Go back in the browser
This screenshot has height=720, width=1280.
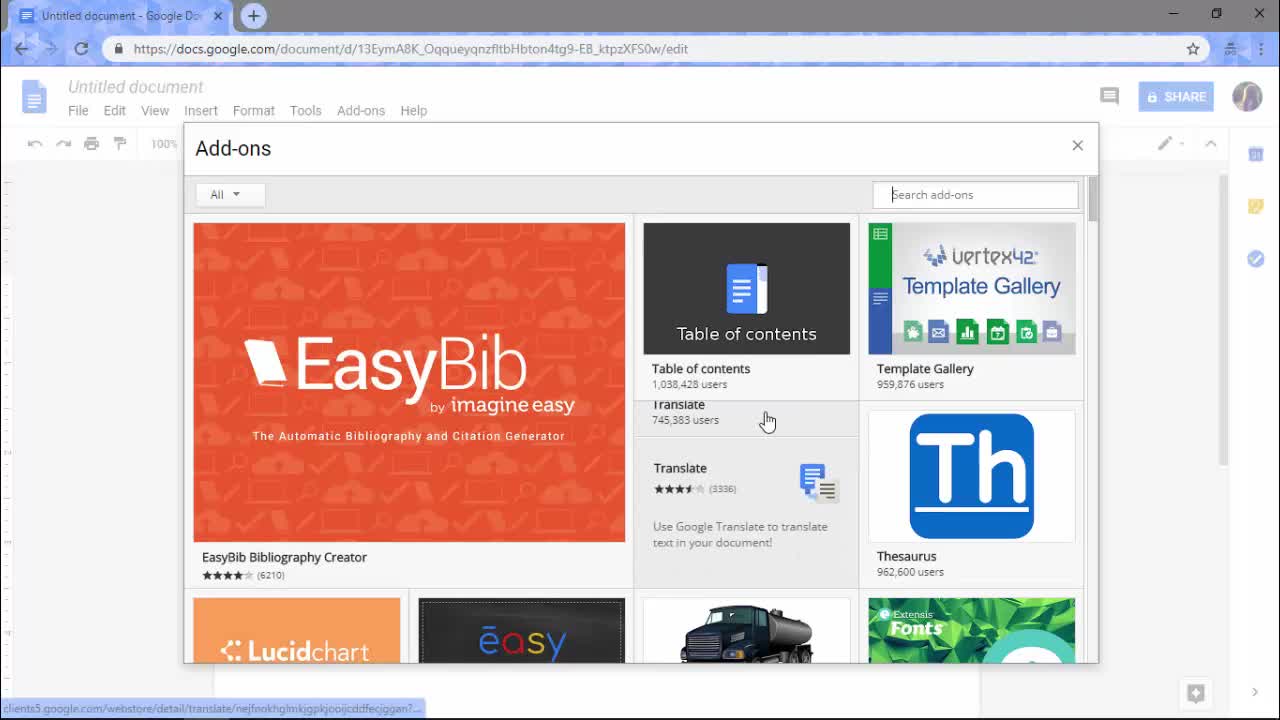22,48
